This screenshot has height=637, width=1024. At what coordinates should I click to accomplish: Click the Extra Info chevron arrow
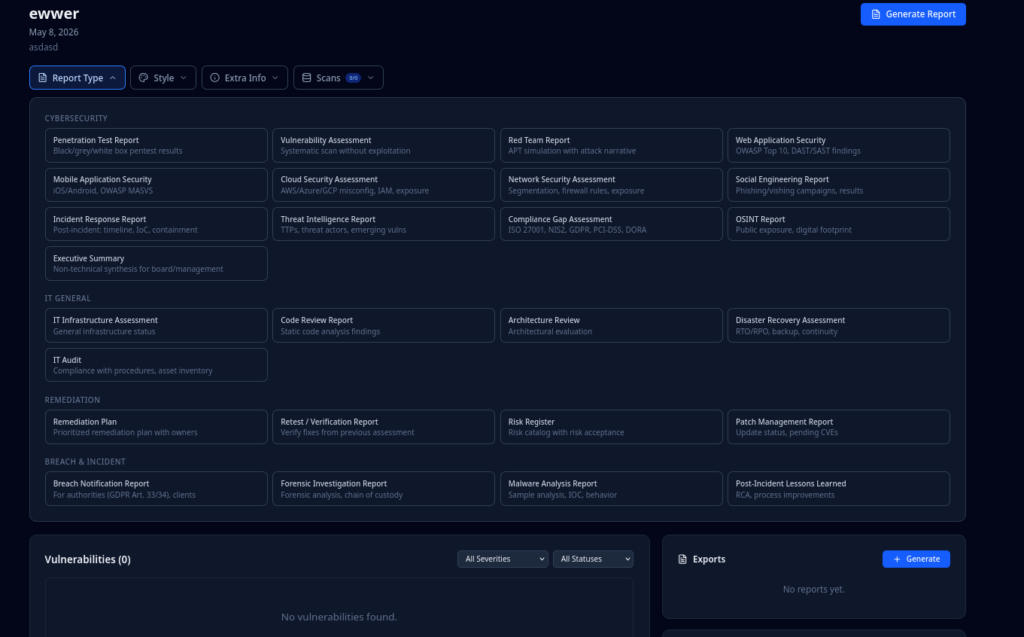[x=275, y=78]
